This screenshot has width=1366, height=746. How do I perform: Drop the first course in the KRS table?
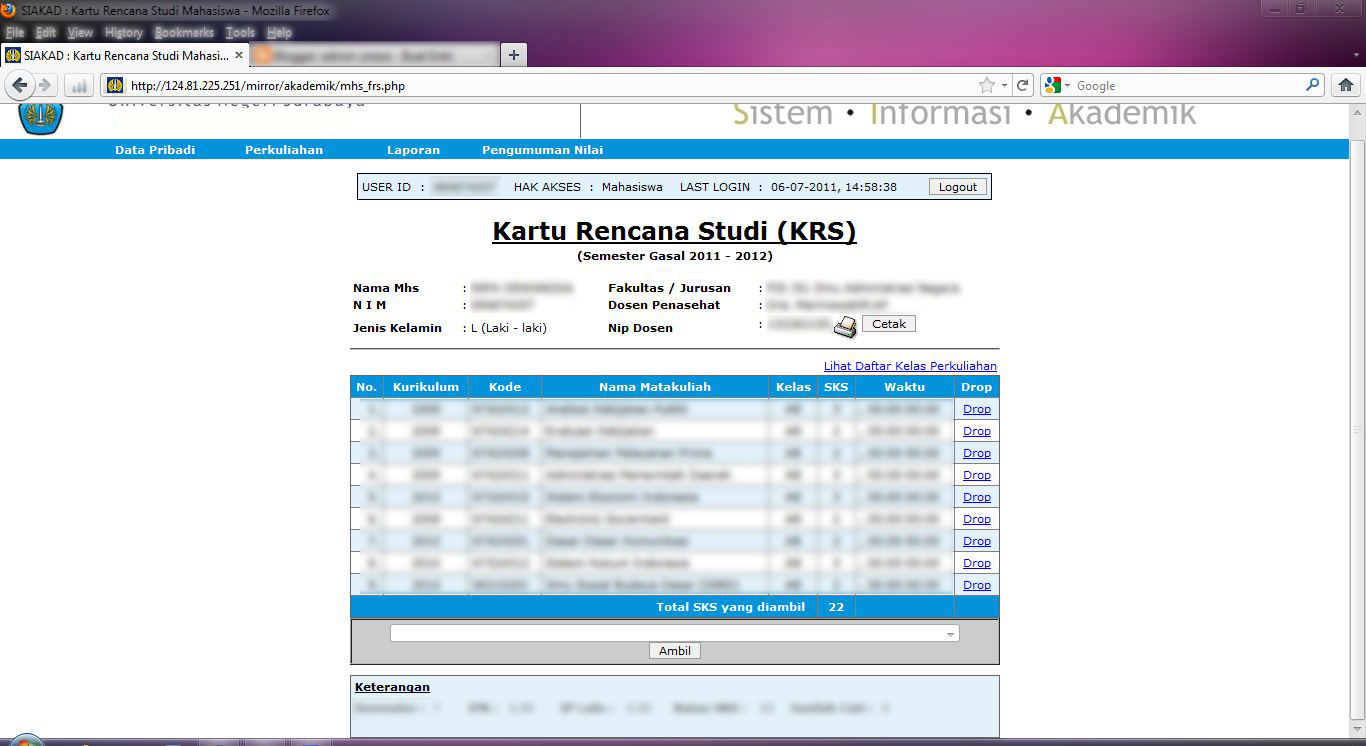click(976, 409)
